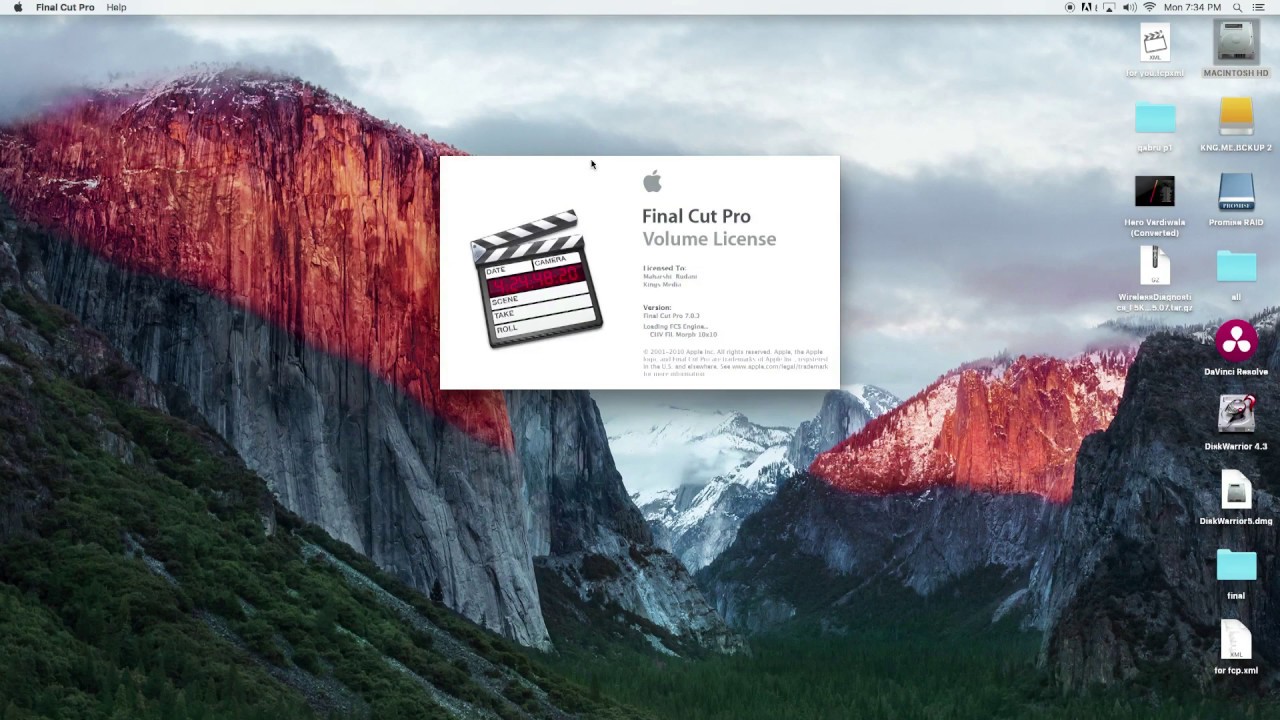Select the DaVinci Resolve app icon

pos(1236,349)
